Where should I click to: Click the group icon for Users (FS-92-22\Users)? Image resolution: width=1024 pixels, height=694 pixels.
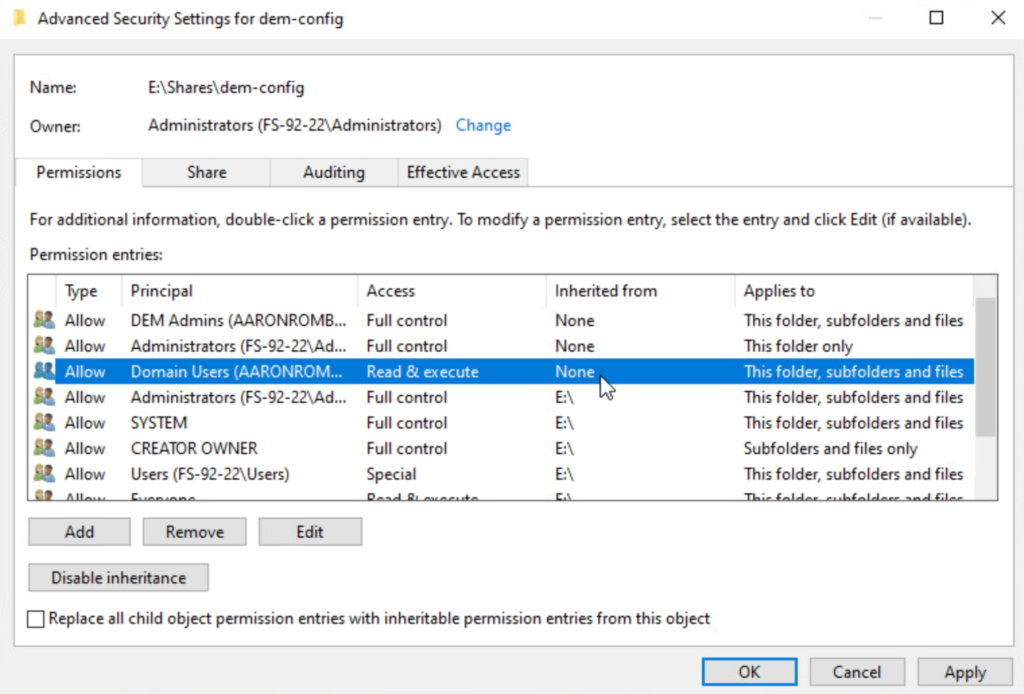[43, 474]
